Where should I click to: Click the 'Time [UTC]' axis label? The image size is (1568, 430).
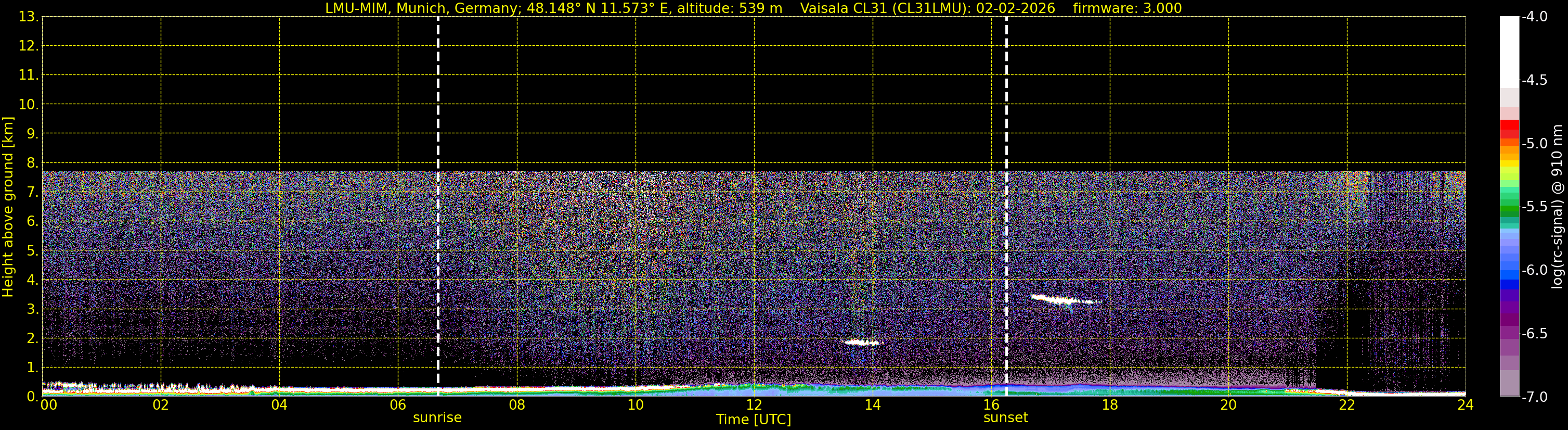pyautogui.click(x=754, y=420)
